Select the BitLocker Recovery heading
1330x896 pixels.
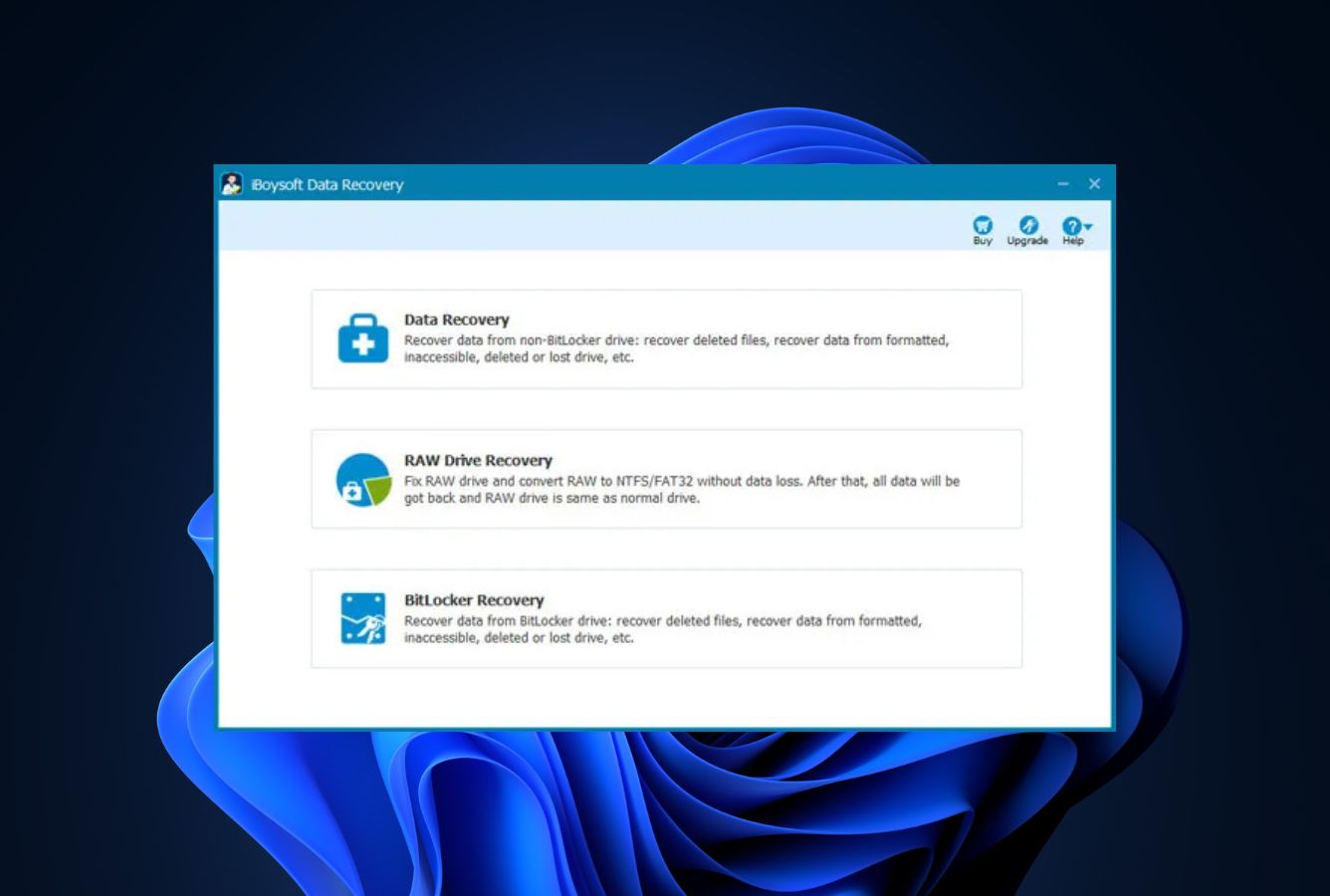tap(474, 600)
